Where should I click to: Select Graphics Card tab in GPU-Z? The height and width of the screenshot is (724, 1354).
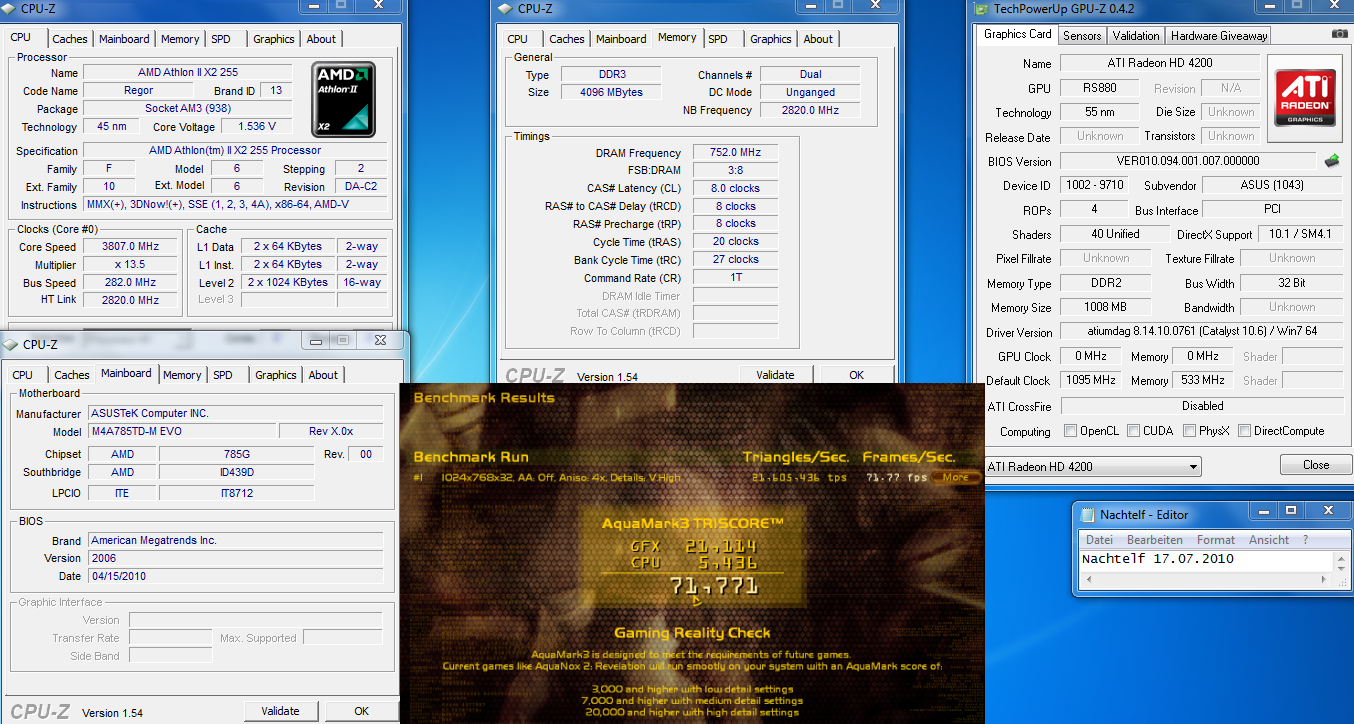click(x=1018, y=34)
